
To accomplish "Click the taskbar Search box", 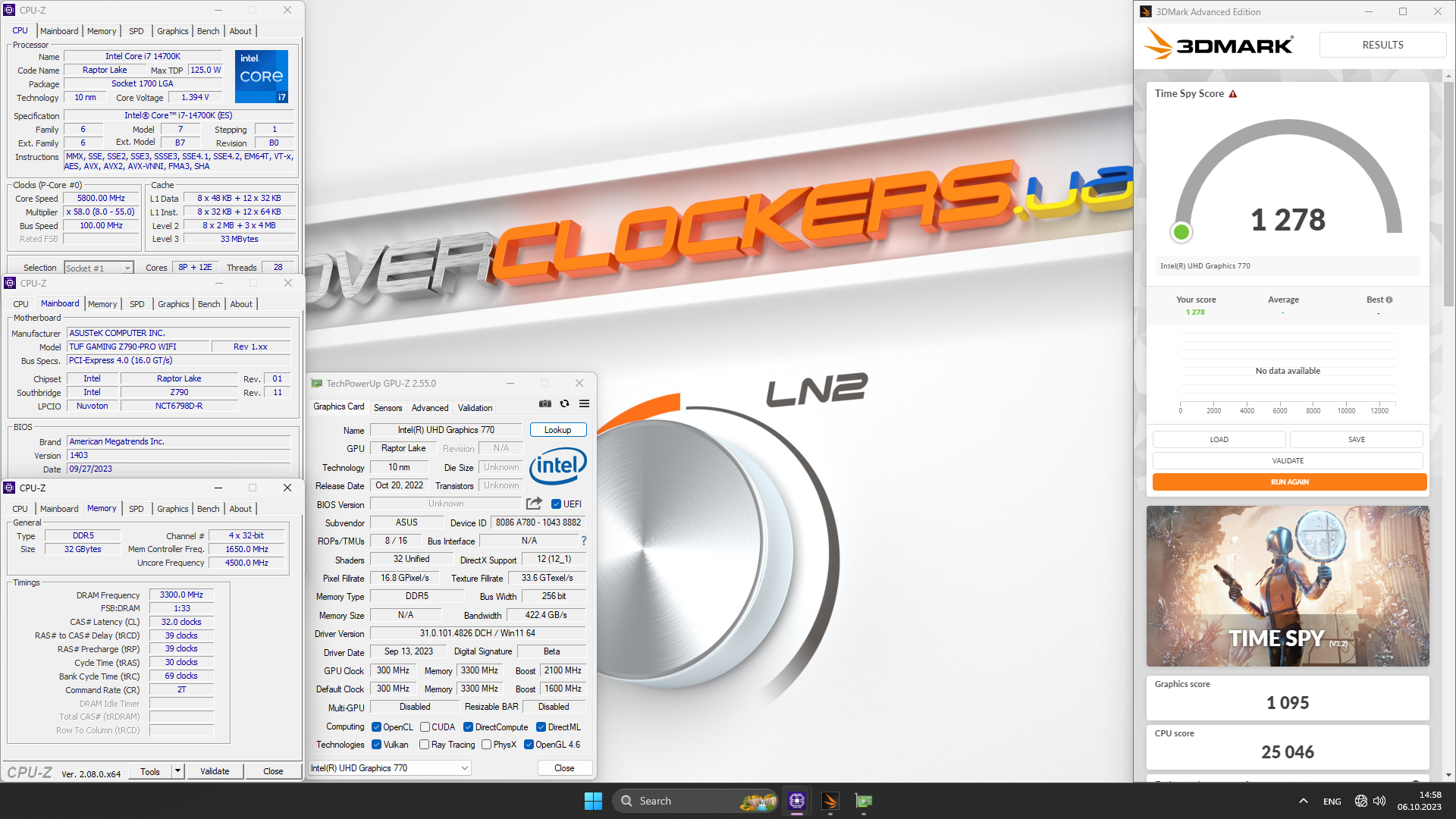I will point(695,801).
